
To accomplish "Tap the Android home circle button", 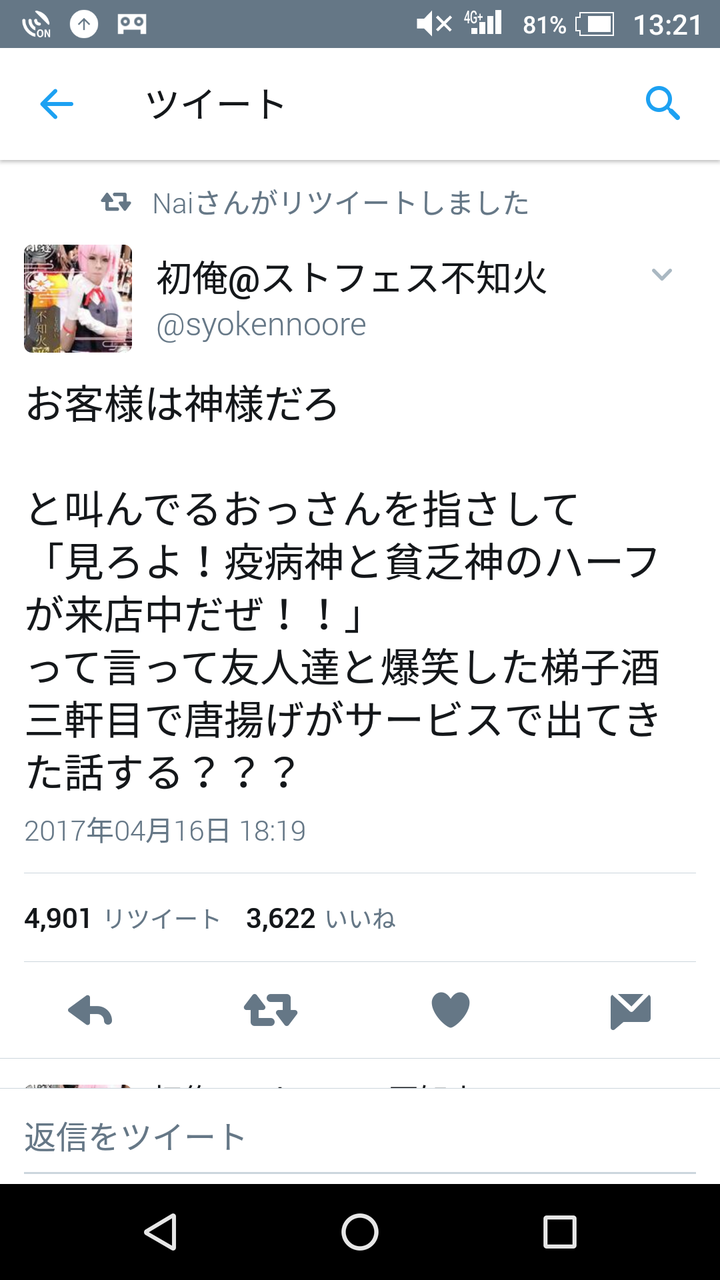I will 360,1232.
